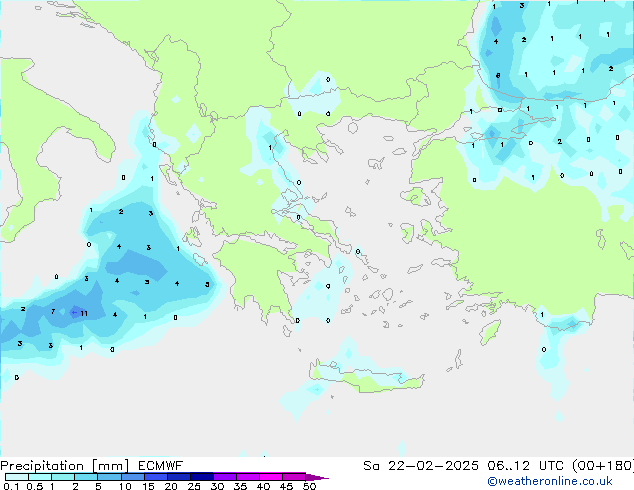Choose the 2–5 mm legend color box
The image size is (634, 490).
pyautogui.click(x=86, y=477)
